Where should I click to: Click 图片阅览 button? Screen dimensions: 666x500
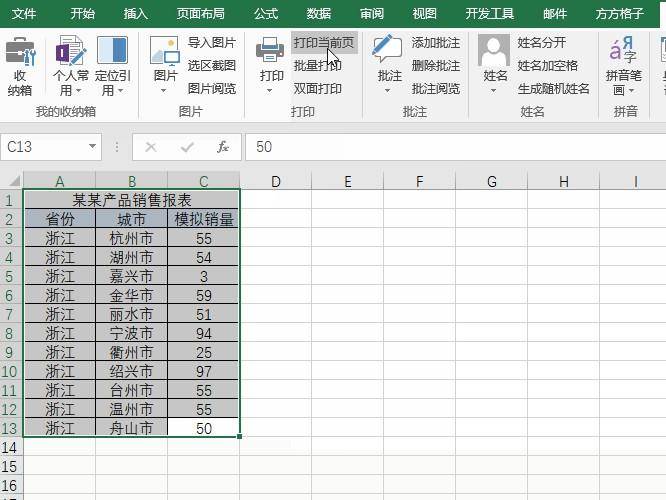(212, 88)
